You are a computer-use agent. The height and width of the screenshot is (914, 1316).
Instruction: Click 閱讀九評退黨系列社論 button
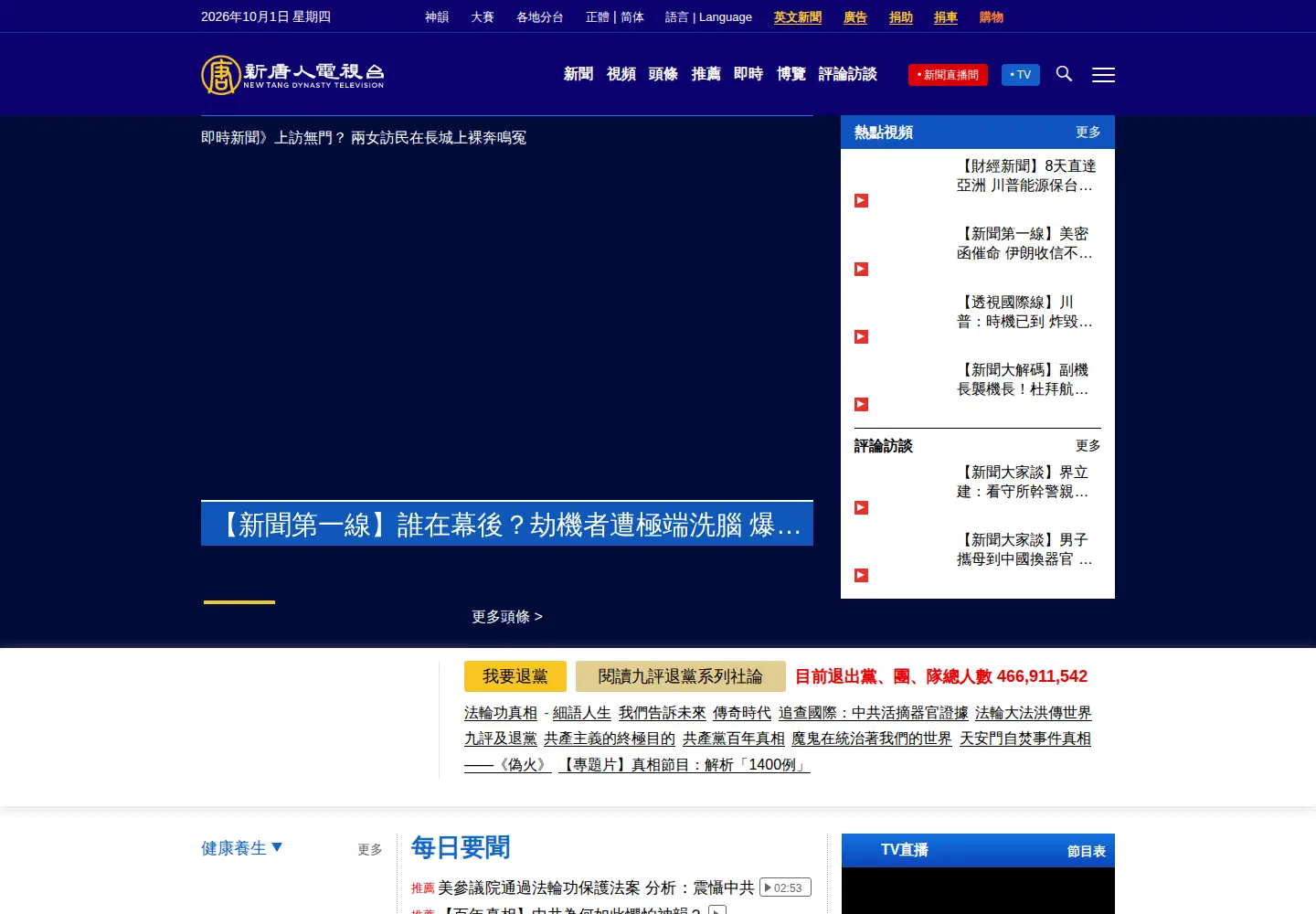pos(681,676)
